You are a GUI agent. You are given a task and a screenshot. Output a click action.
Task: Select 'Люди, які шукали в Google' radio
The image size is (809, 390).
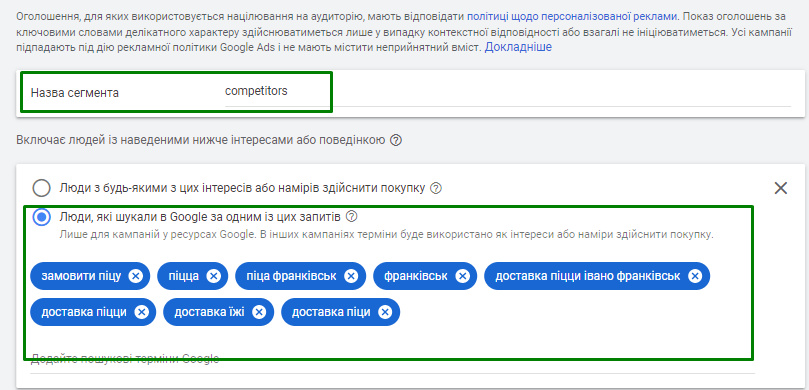(41, 217)
